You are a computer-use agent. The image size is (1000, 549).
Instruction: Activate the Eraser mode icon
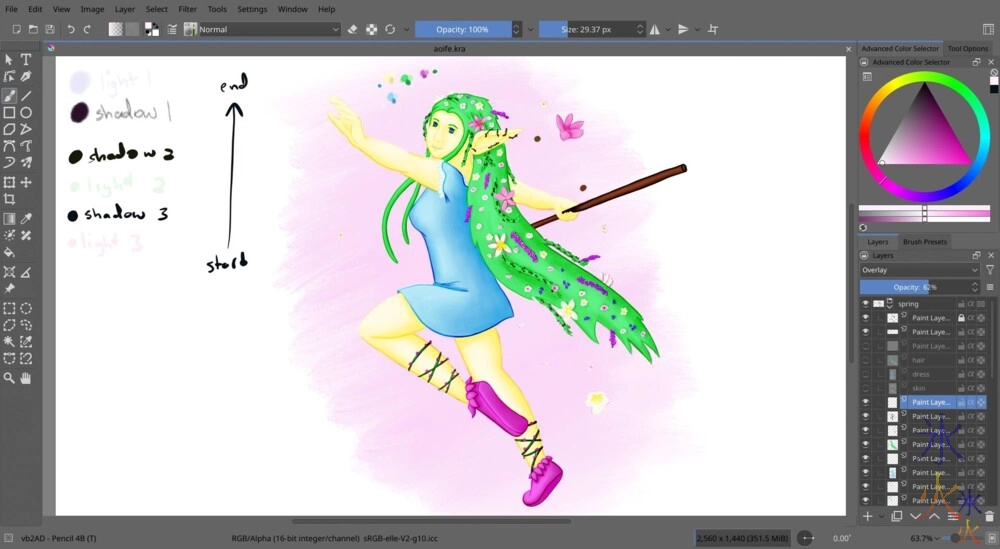tap(352, 29)
